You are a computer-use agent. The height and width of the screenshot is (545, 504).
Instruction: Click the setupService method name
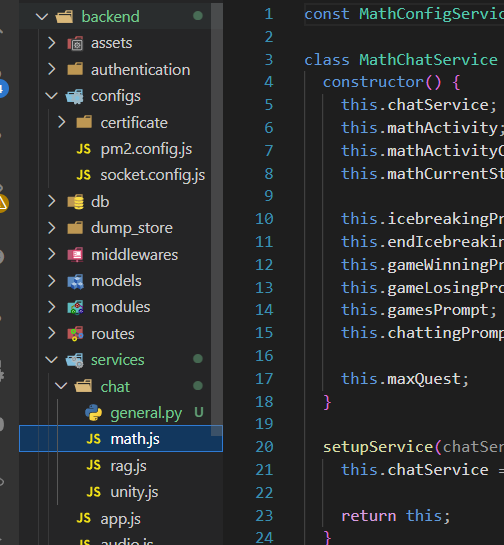coord(378,447)
